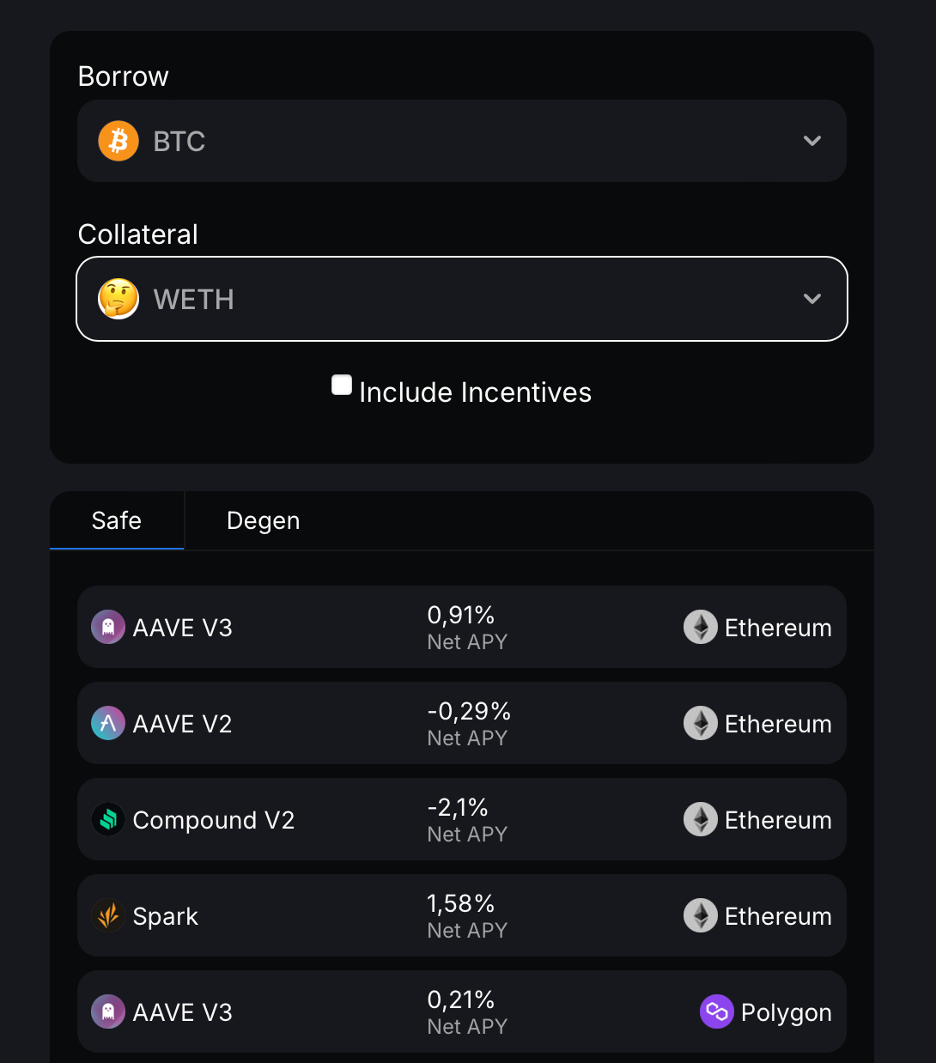
Task: Click the AAVE V3 ghost icon on Ethereum row
Action: tap(108, 627)
